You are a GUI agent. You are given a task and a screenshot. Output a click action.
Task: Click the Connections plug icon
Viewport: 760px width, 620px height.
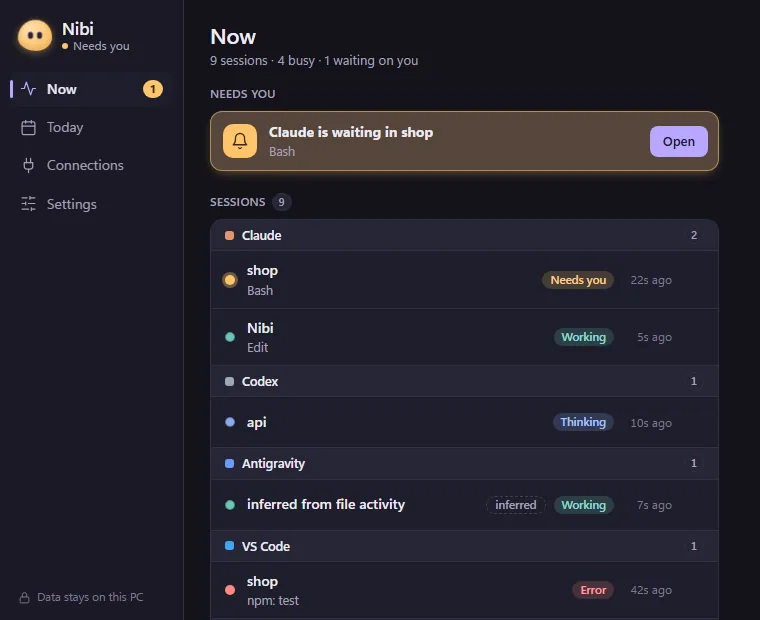click(29, 165)
